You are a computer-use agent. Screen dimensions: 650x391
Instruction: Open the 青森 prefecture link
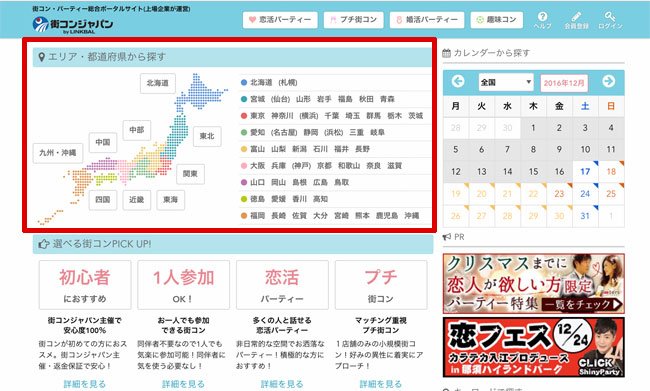387,99
